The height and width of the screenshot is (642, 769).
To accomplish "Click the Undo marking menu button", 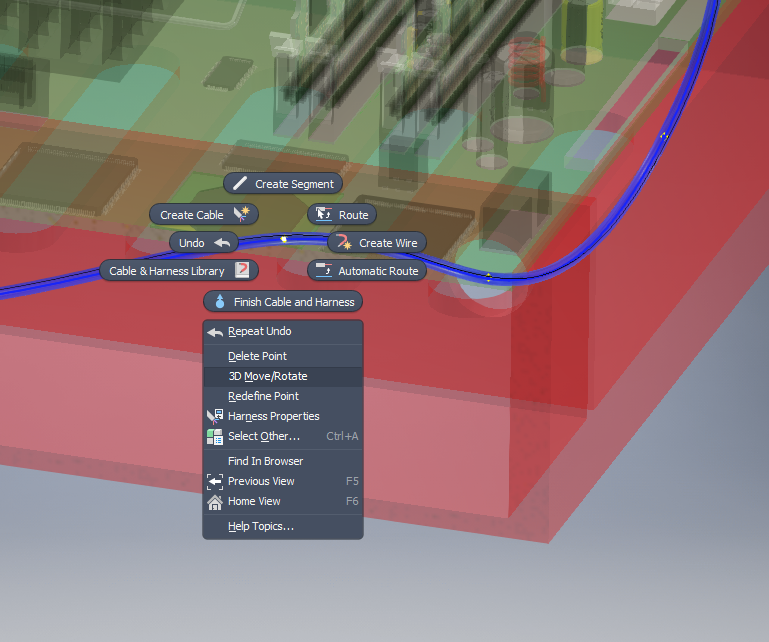I will 204,243.
